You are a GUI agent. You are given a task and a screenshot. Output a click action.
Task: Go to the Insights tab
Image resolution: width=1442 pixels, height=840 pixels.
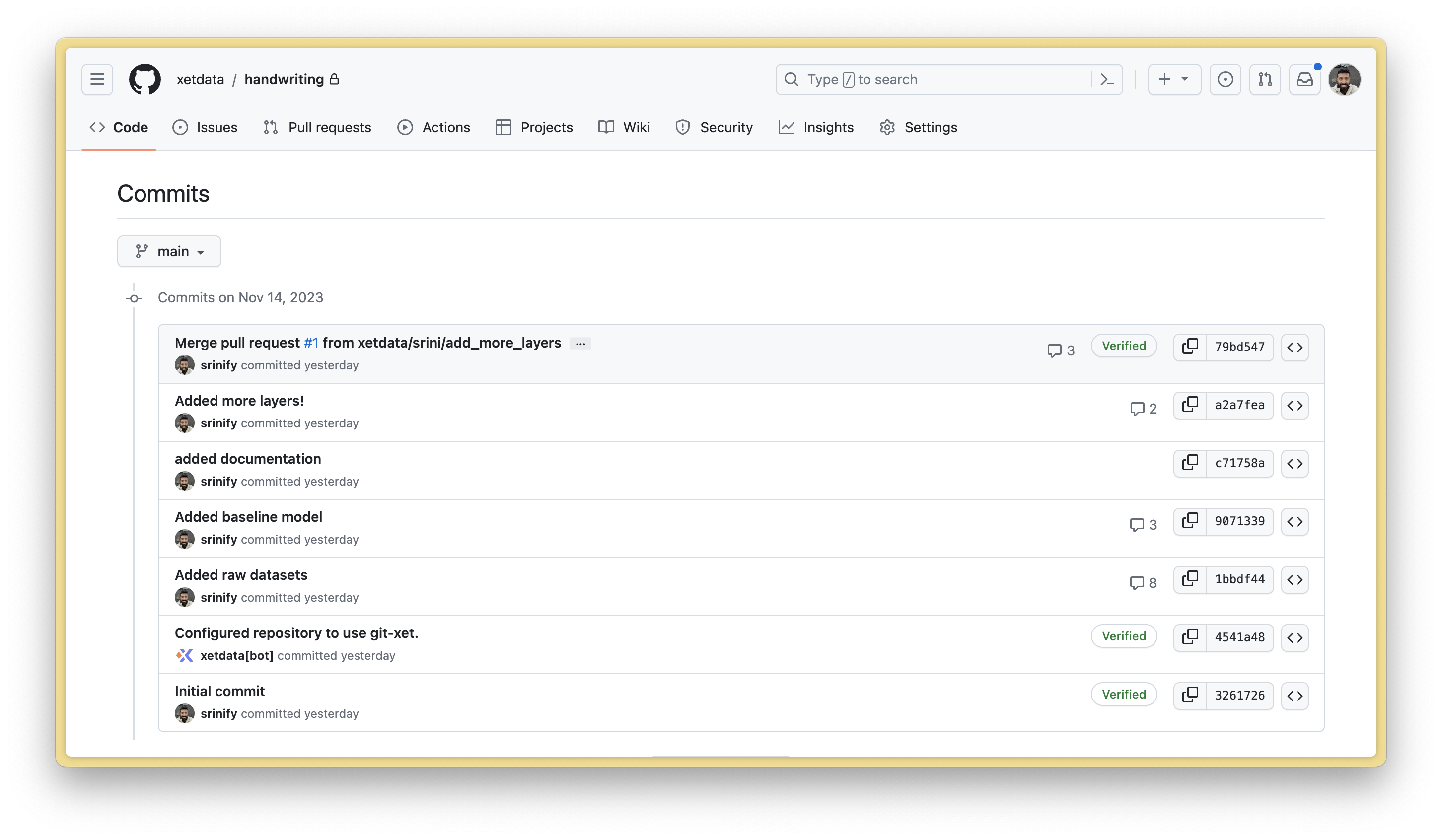[816, 127]
